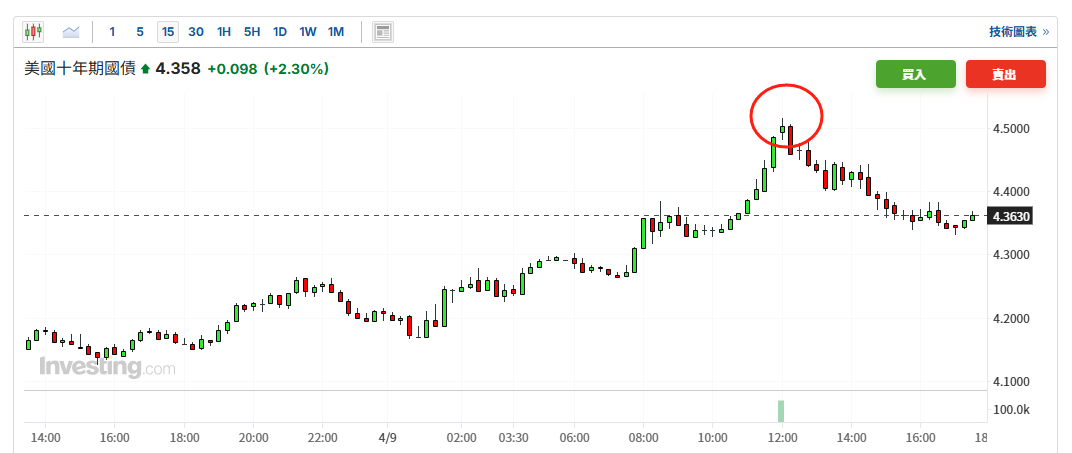This screenshot has width=1072, height=453.
Task: Choose the 1M chart interval
Action: pyautogui.click(x=336, y=32)
